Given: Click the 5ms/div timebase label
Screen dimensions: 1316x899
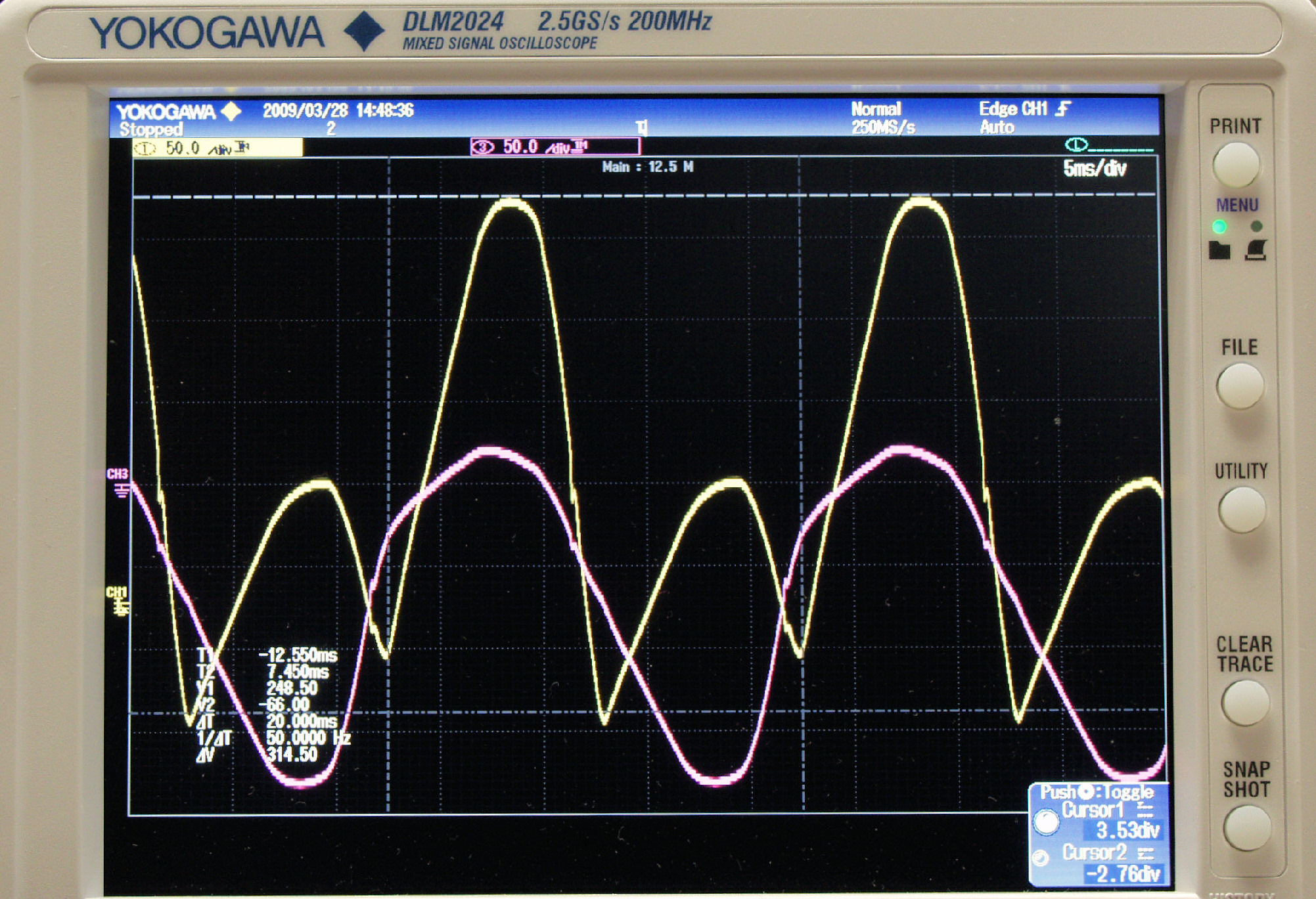Looking at the screenshot, I should point(1094,169).
